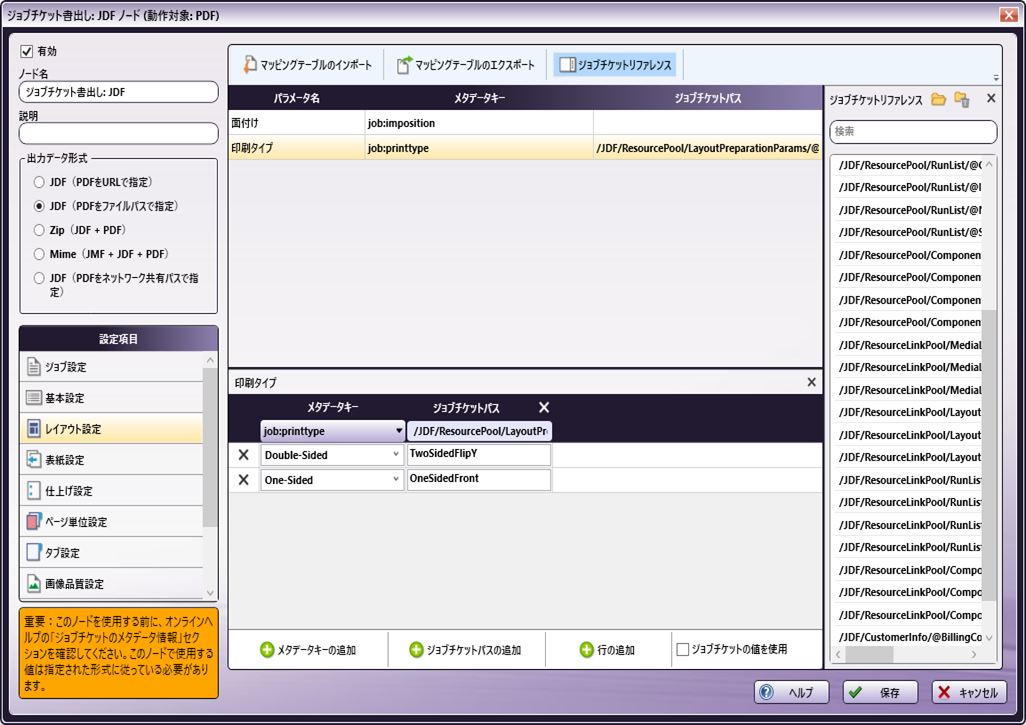This screenshot has height=725, width=1026.
Task: Edit the OneSidedFront value field
Action: tap(479, 480)
